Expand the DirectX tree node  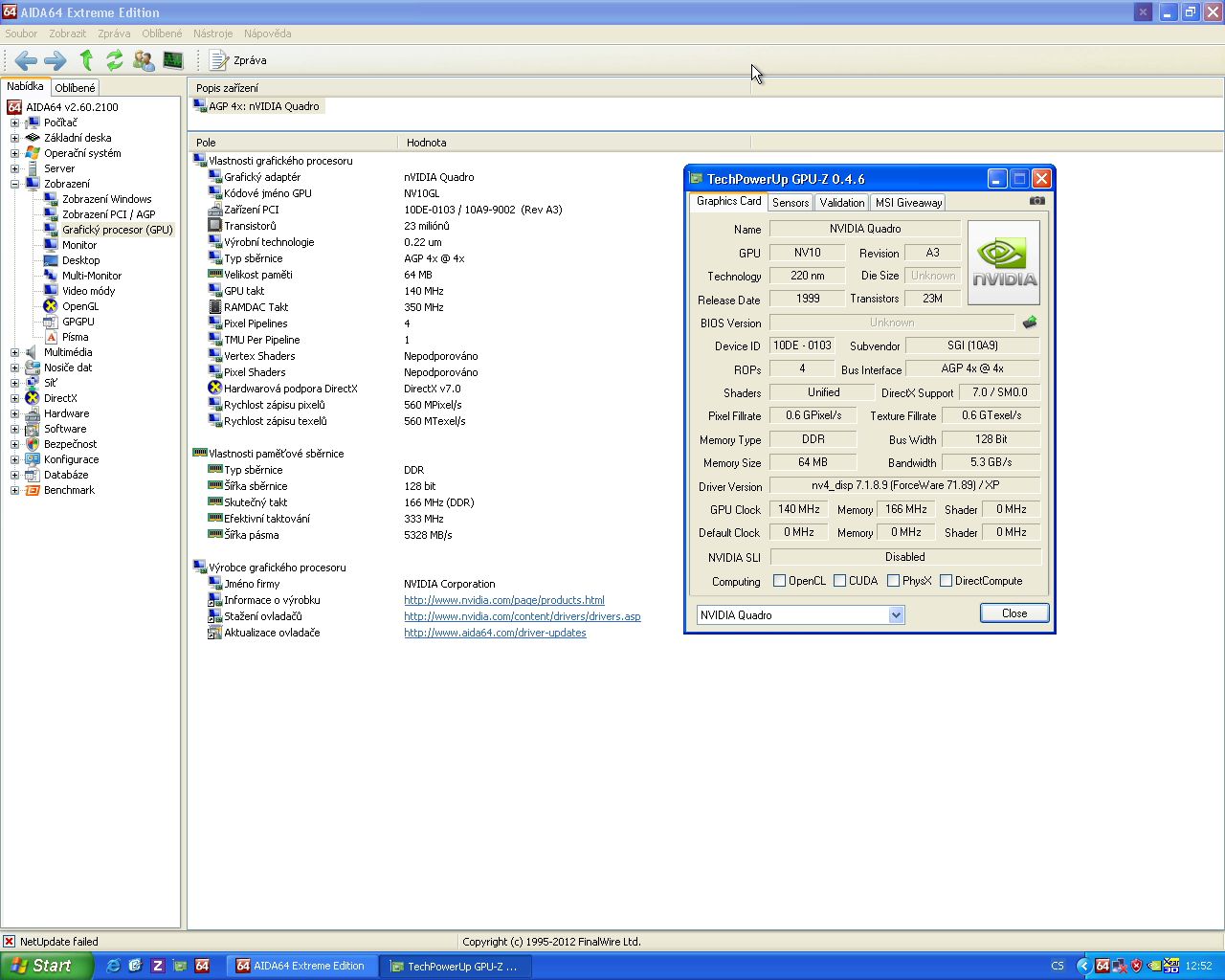14,398
